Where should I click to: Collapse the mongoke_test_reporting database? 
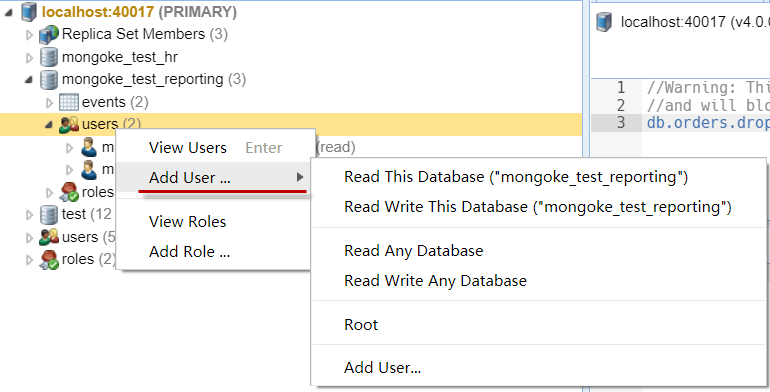29,80
